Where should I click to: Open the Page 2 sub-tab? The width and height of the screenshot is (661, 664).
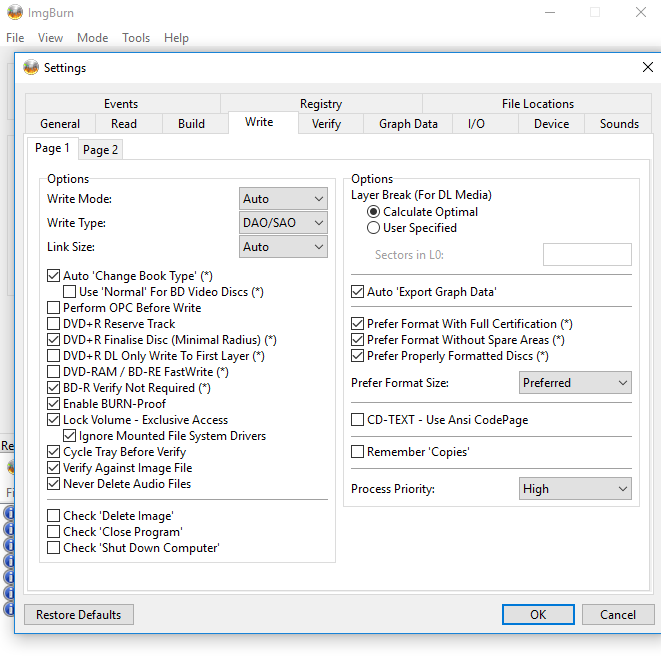click(x=100, y=150)
